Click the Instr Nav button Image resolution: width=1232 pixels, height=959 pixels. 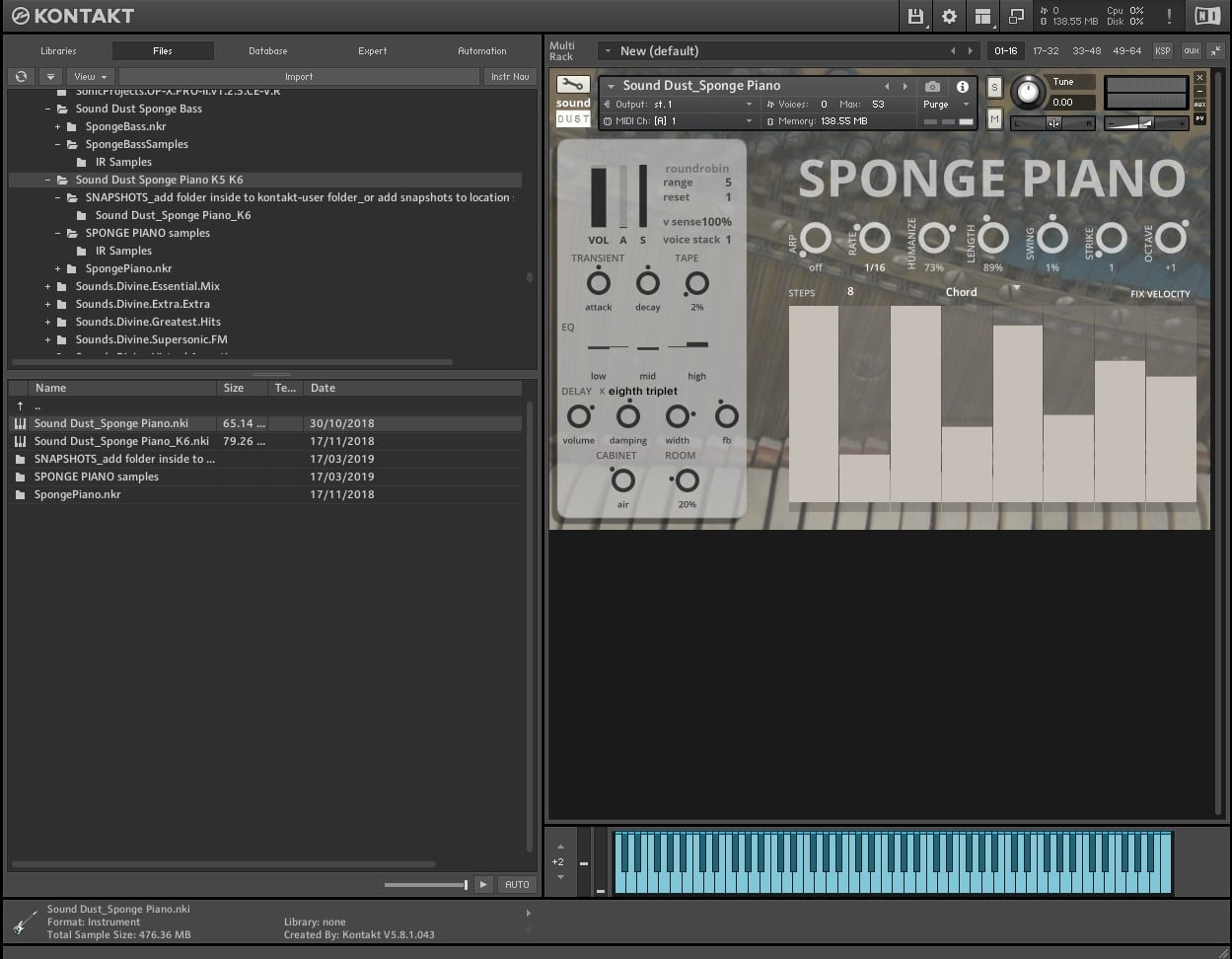point(510,76)
